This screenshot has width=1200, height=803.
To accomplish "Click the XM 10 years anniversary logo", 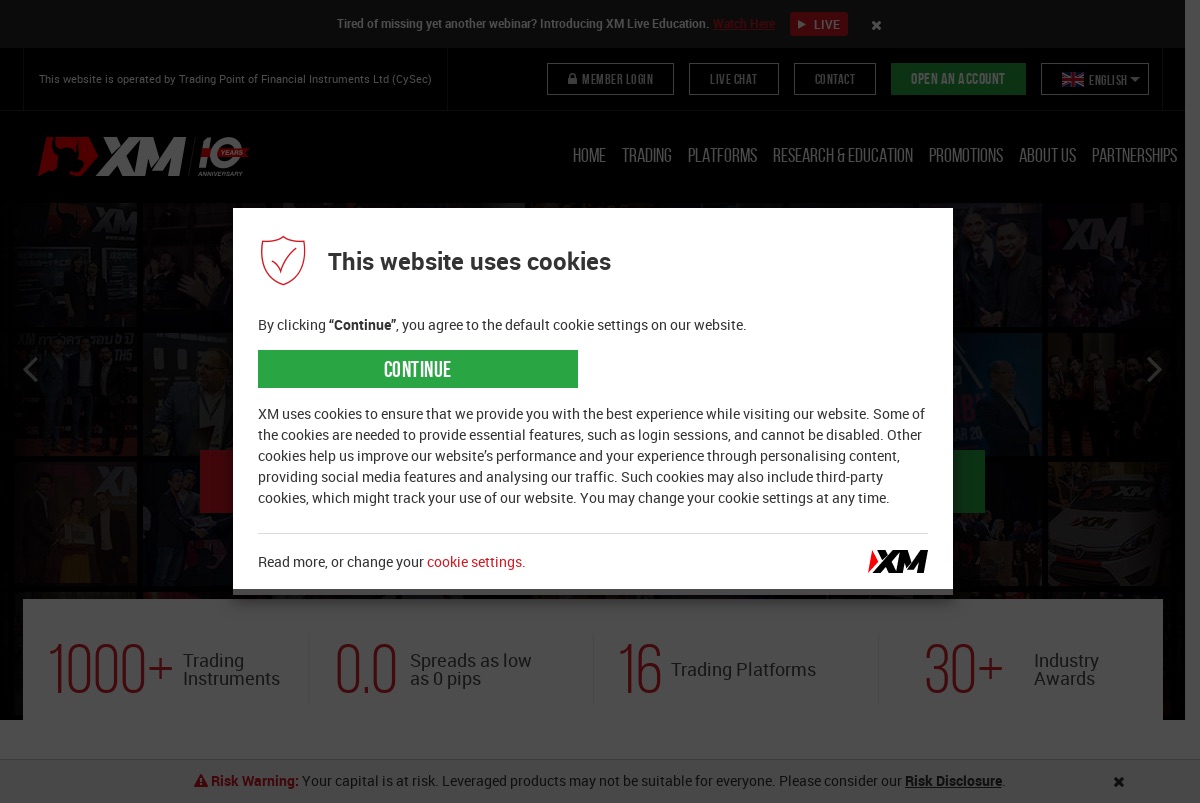I will point(143,156).
